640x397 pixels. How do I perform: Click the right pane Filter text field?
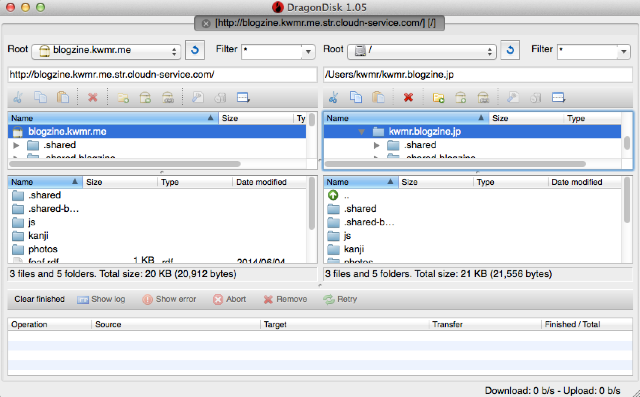click(x=587, y=51)
